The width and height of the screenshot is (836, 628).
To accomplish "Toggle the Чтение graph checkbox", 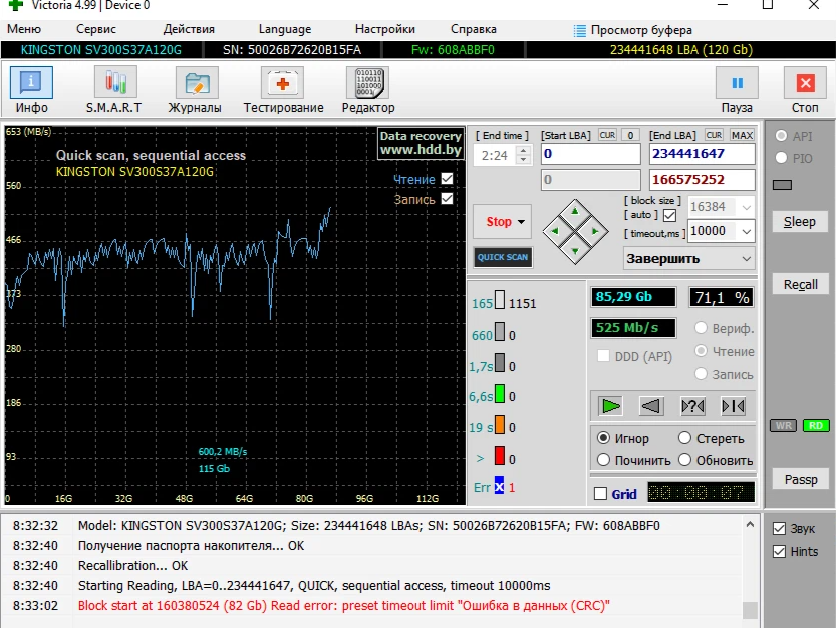I will [447, 179].
